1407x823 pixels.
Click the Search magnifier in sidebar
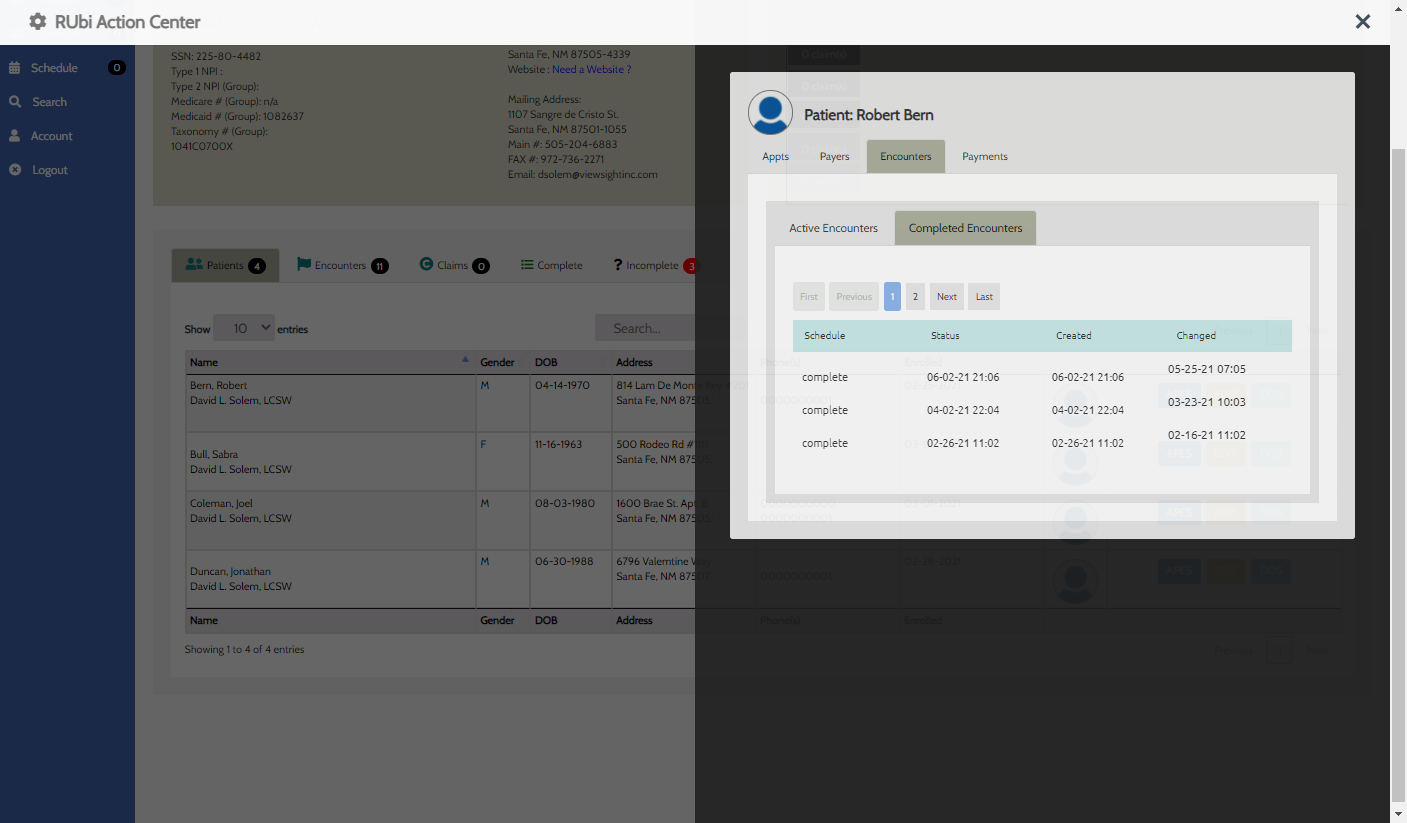point(16,102)
